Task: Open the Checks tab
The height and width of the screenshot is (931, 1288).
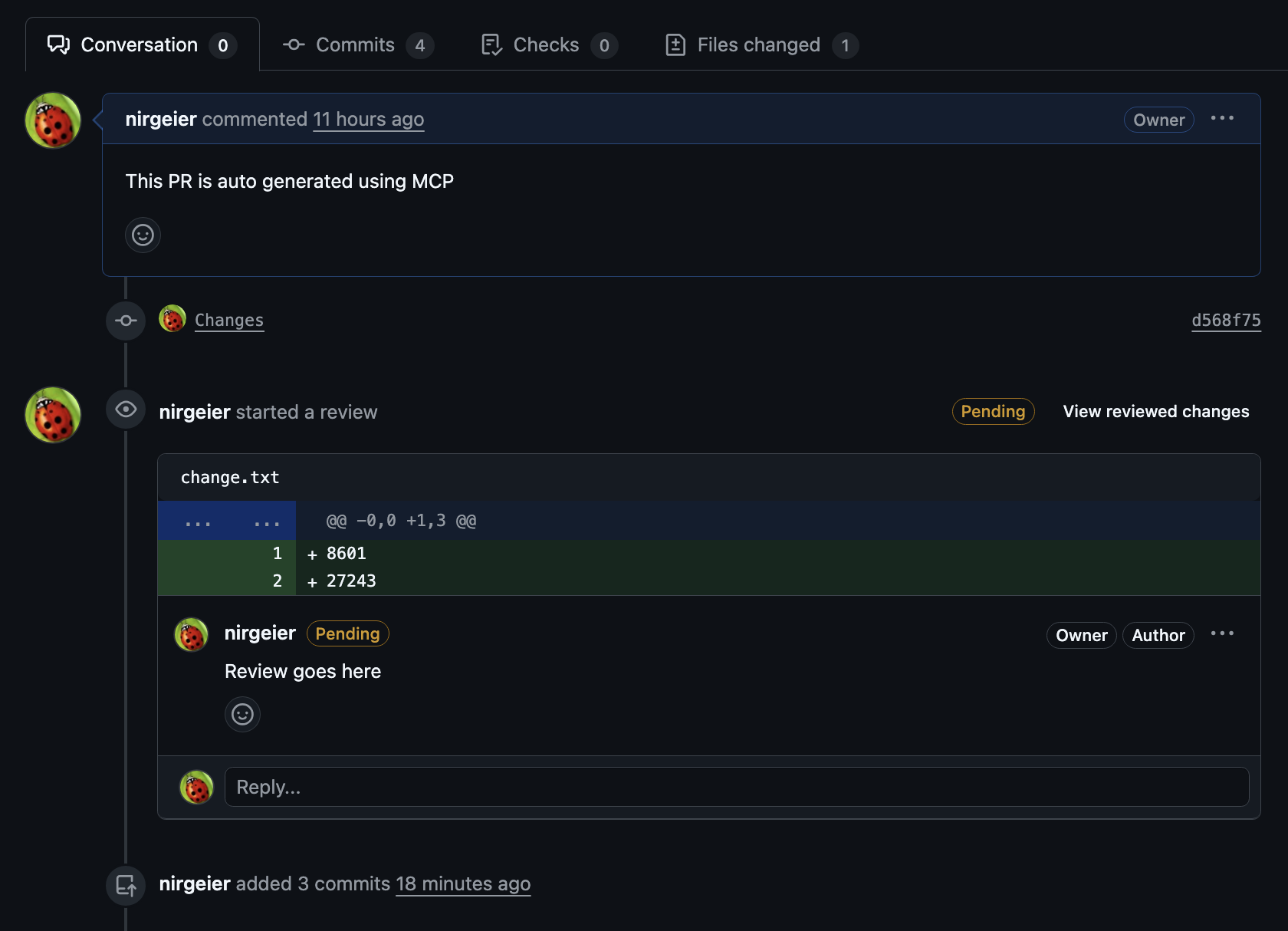Action: (x=549, y=45)
